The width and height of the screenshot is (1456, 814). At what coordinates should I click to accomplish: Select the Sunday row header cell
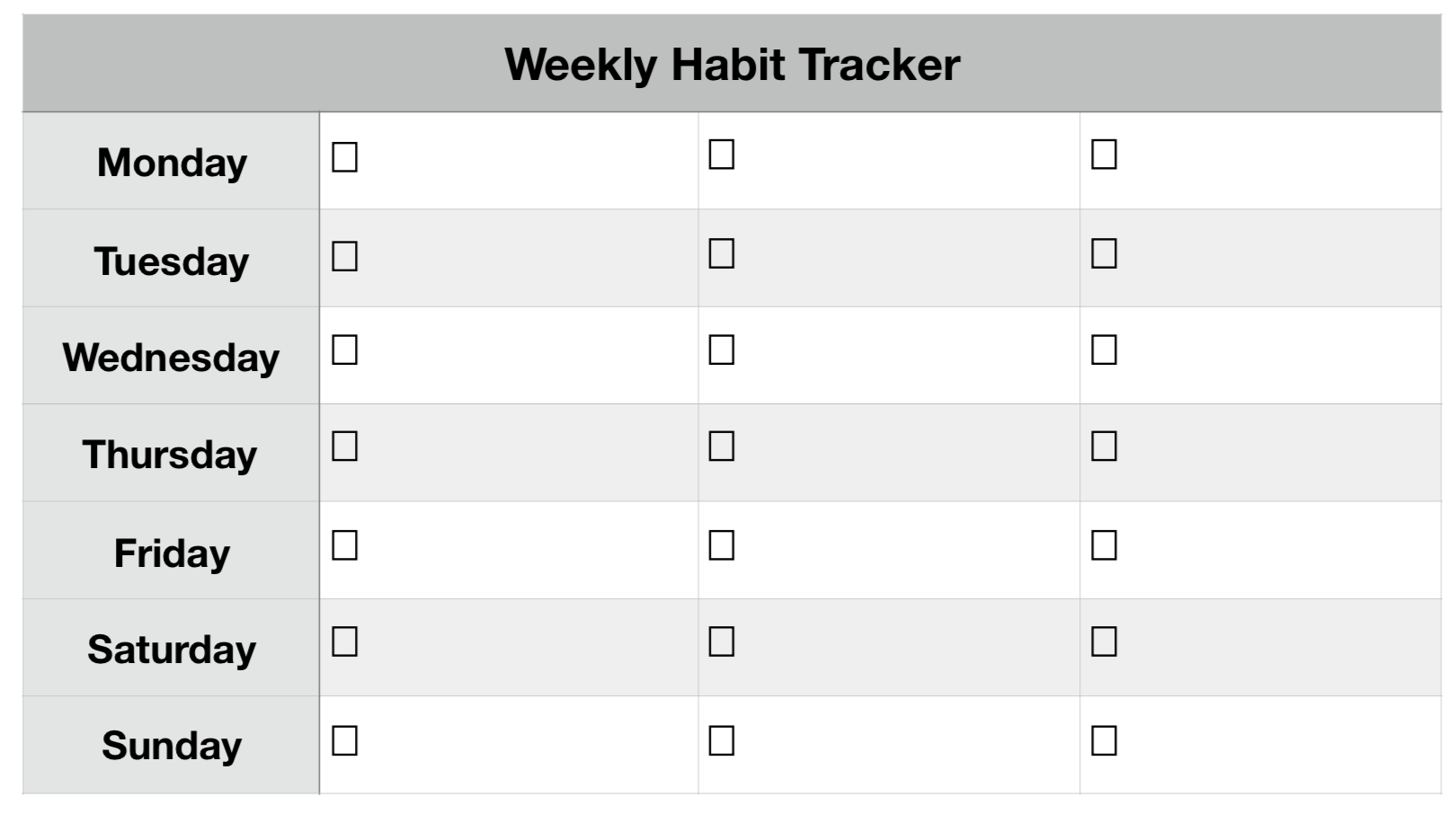pyautogui.click(x=171, y=745)
